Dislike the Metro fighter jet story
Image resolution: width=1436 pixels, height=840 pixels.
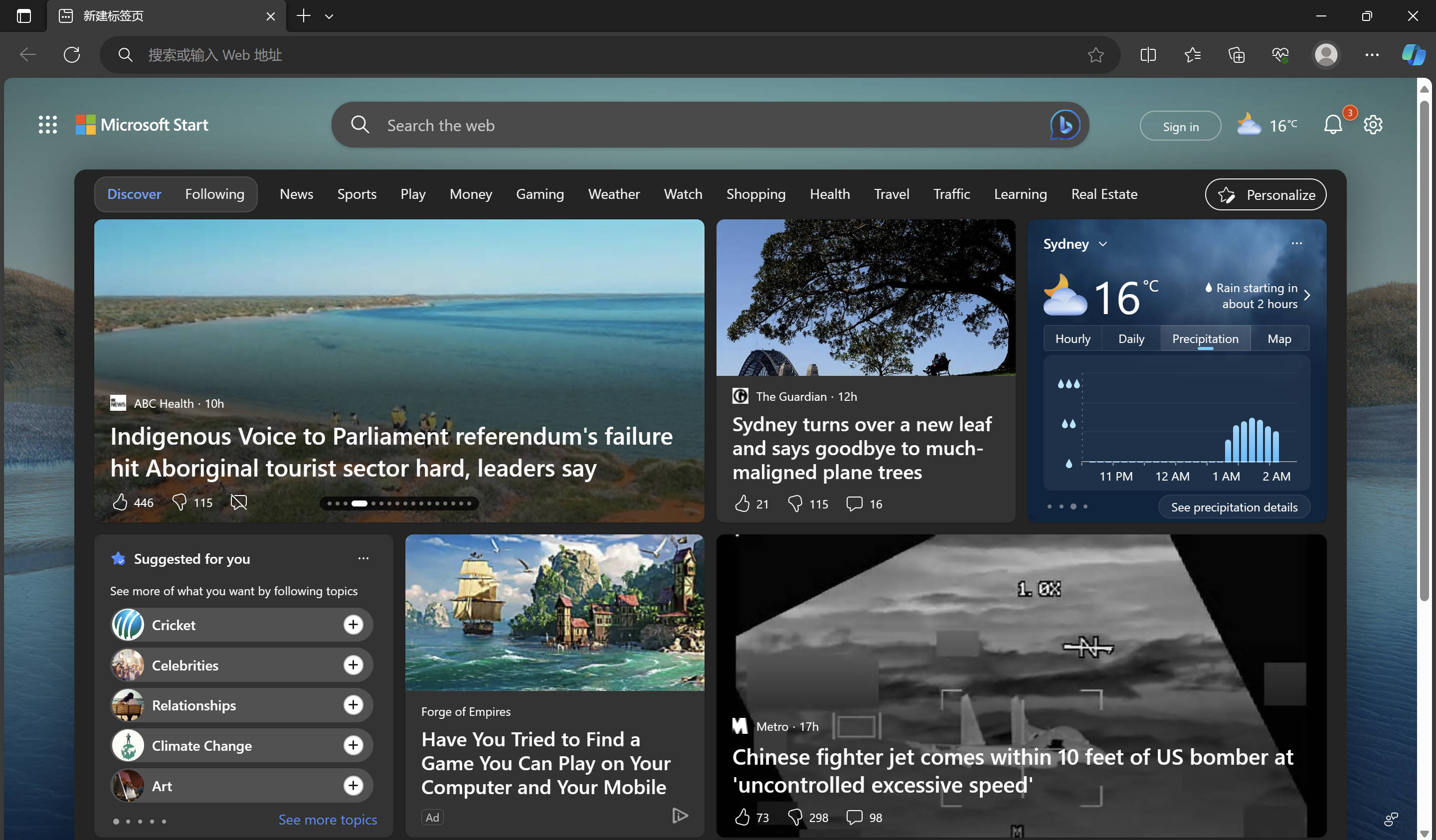click(x=795, y=817)
